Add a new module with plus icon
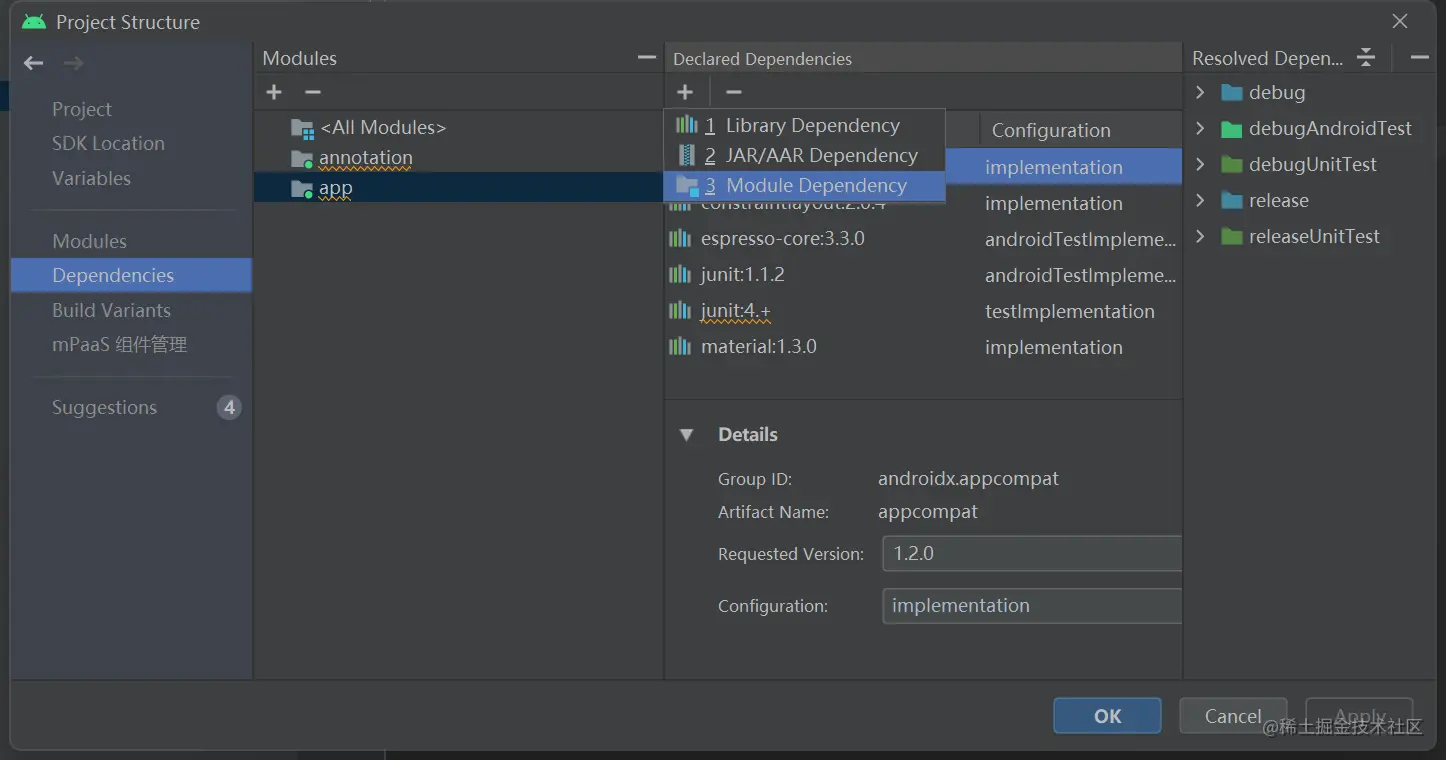This screenshot has height=760, width=1446. pos(274,92)
